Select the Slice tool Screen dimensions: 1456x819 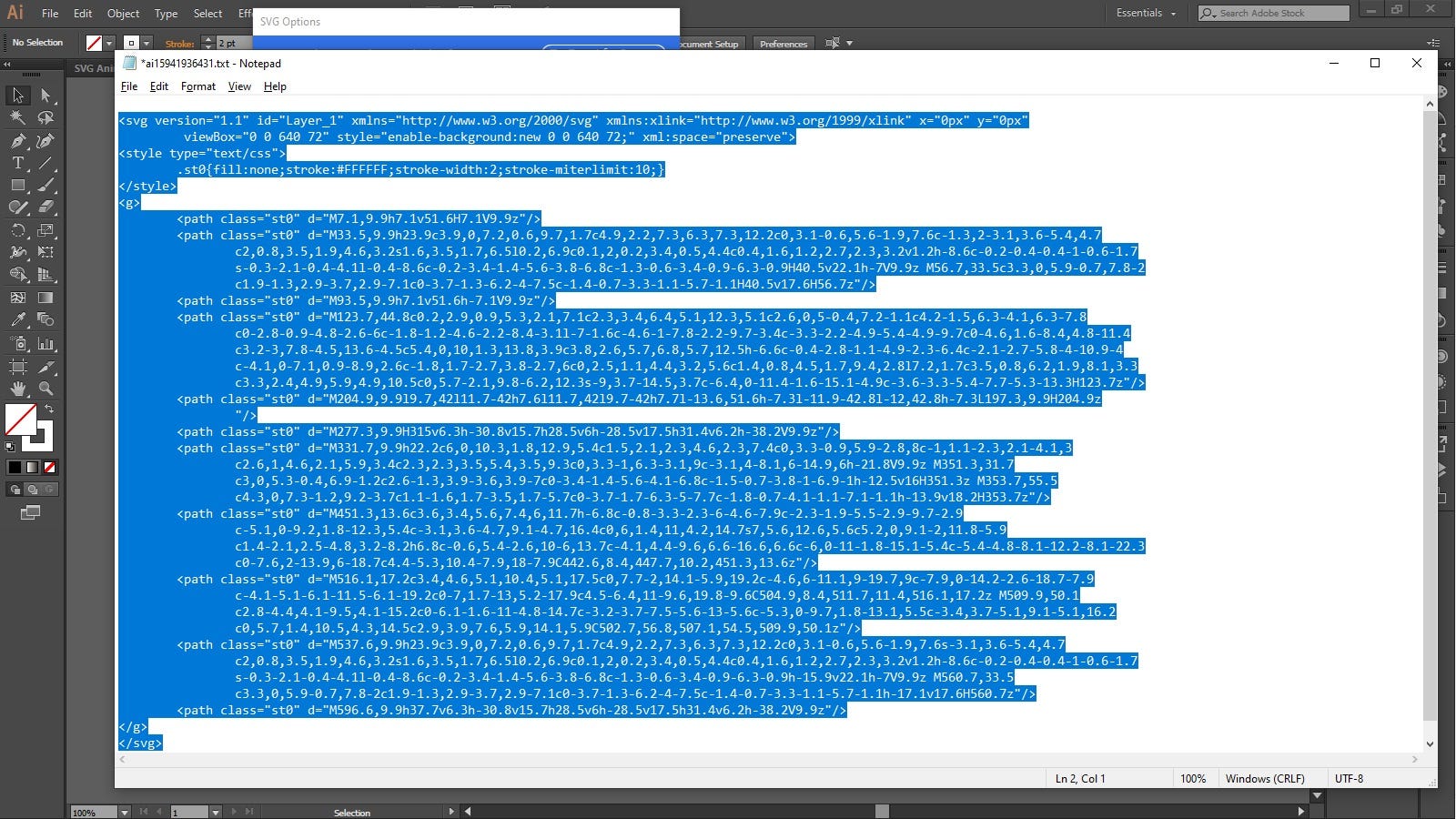pos(45,367)
